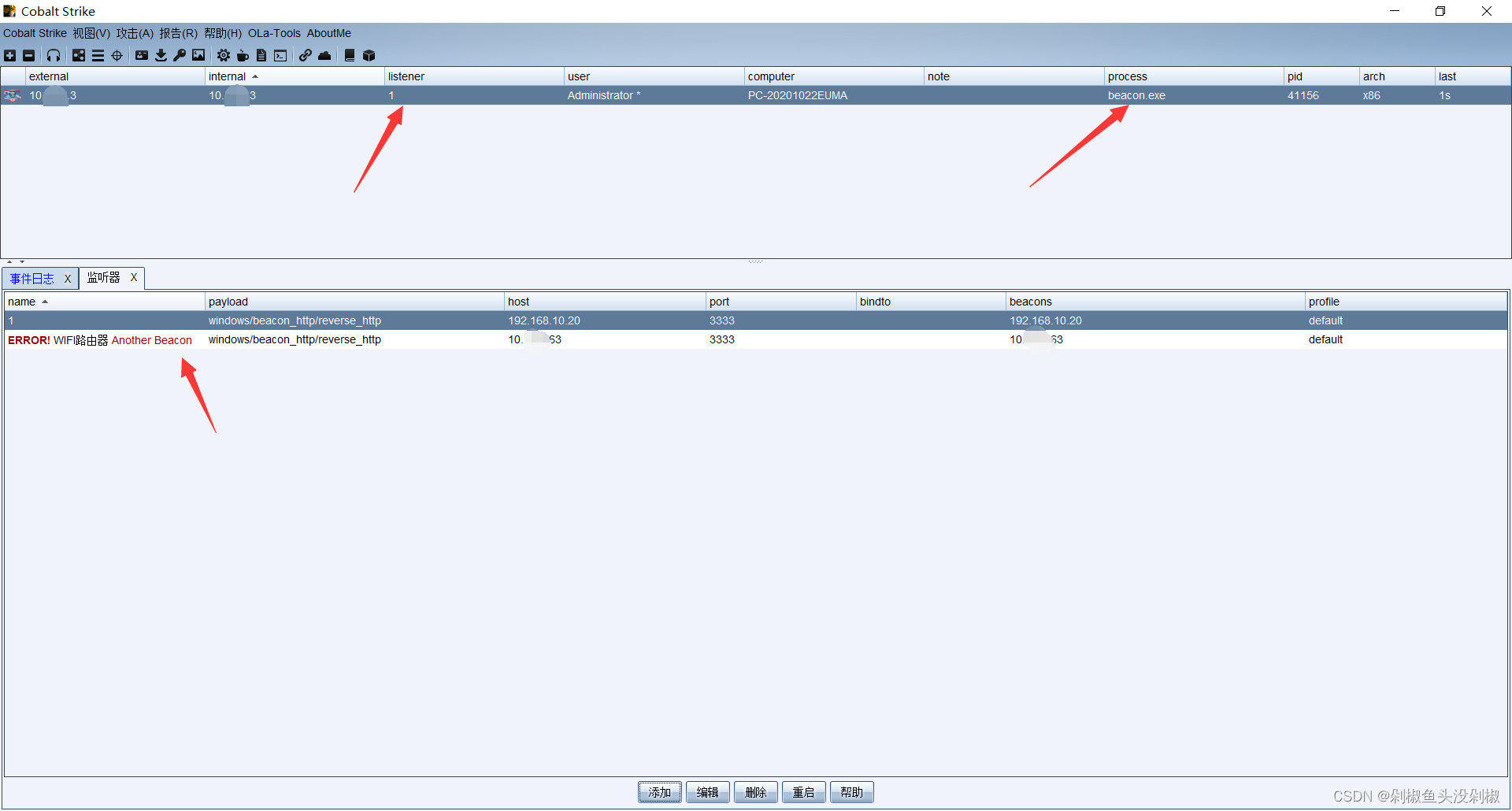Open the 攻击(A) menu
This screenshot has height=811, width=1512.
(x=135, y=33)
